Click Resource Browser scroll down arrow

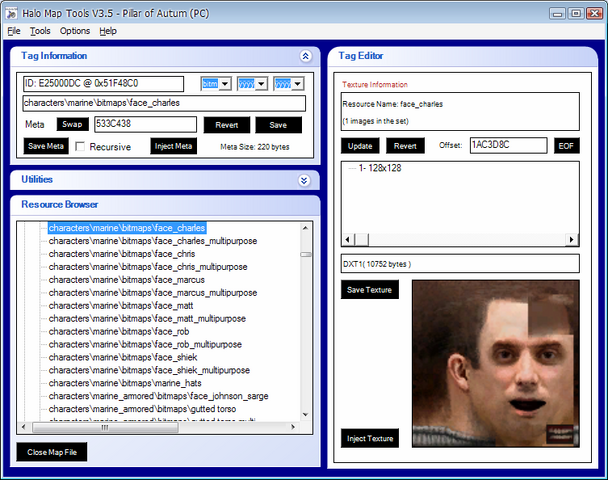306,414
